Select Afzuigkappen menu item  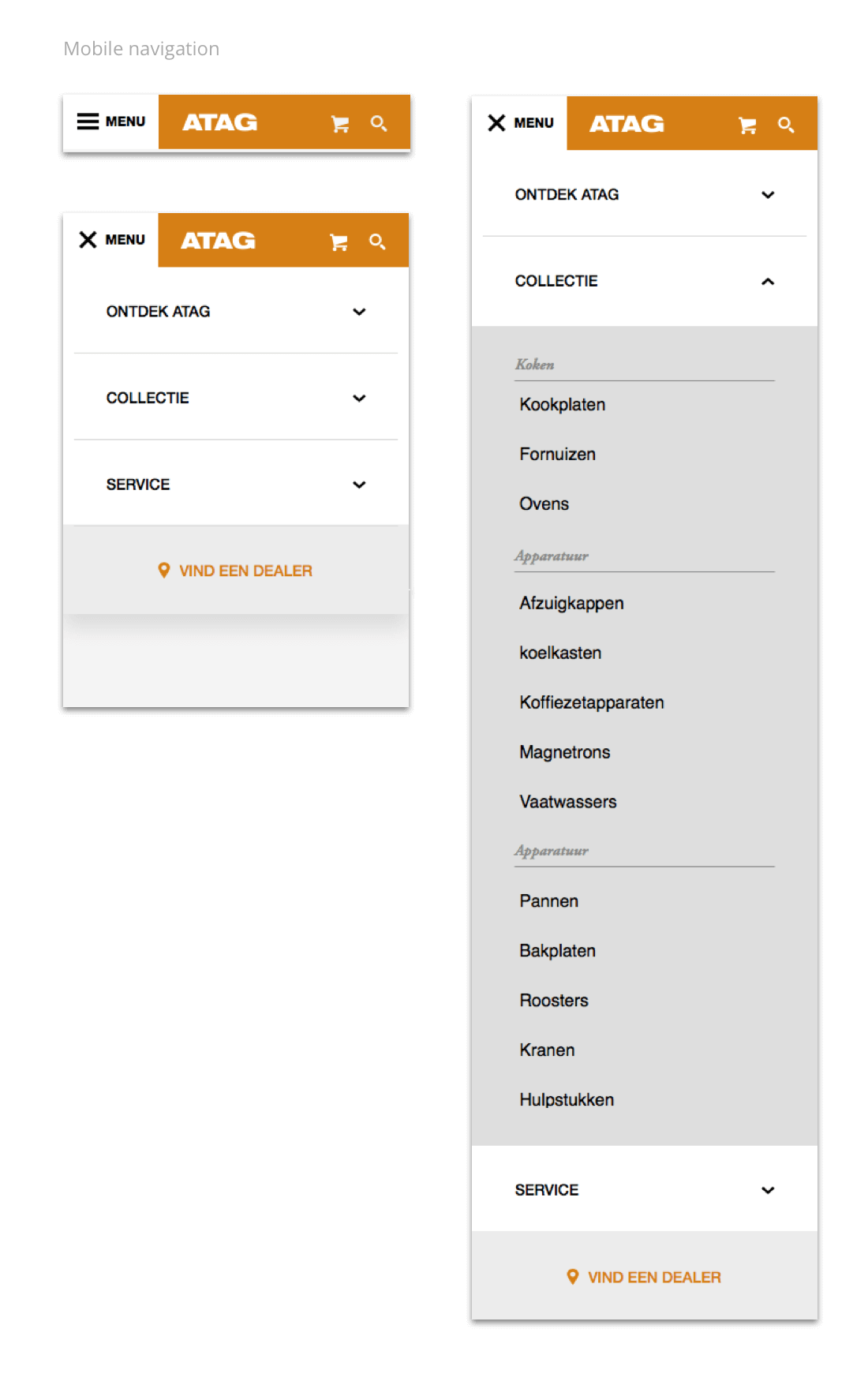(x=571, y=604)
